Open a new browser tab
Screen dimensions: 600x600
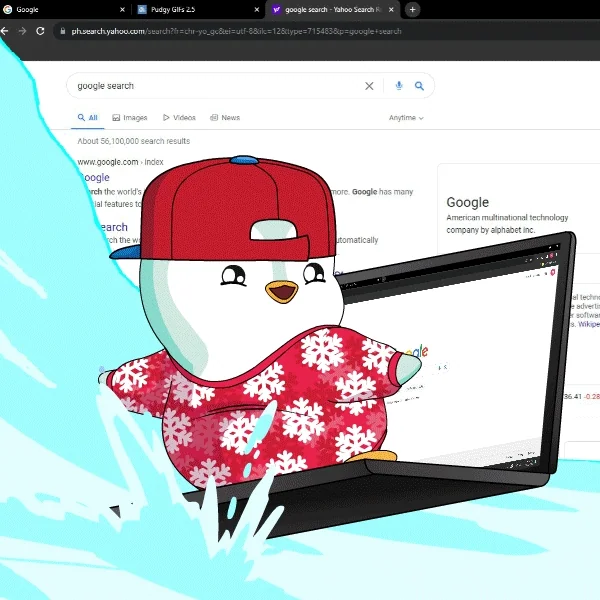point(412,10)
